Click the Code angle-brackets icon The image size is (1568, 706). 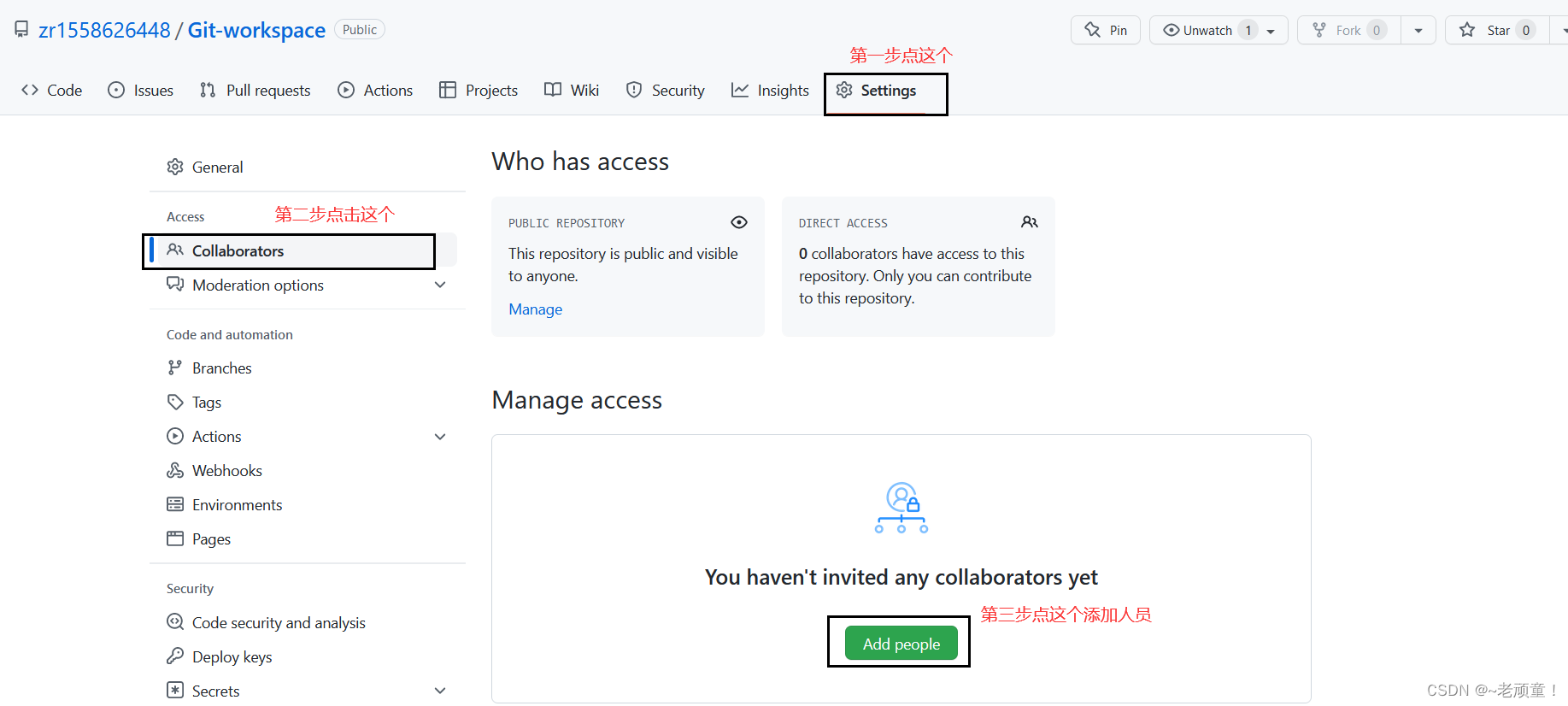coord(30,90)
